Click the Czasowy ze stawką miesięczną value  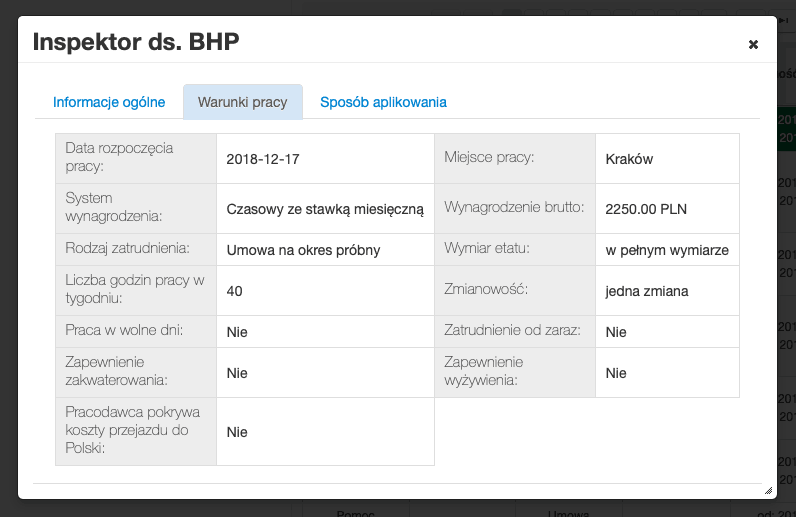325,209
